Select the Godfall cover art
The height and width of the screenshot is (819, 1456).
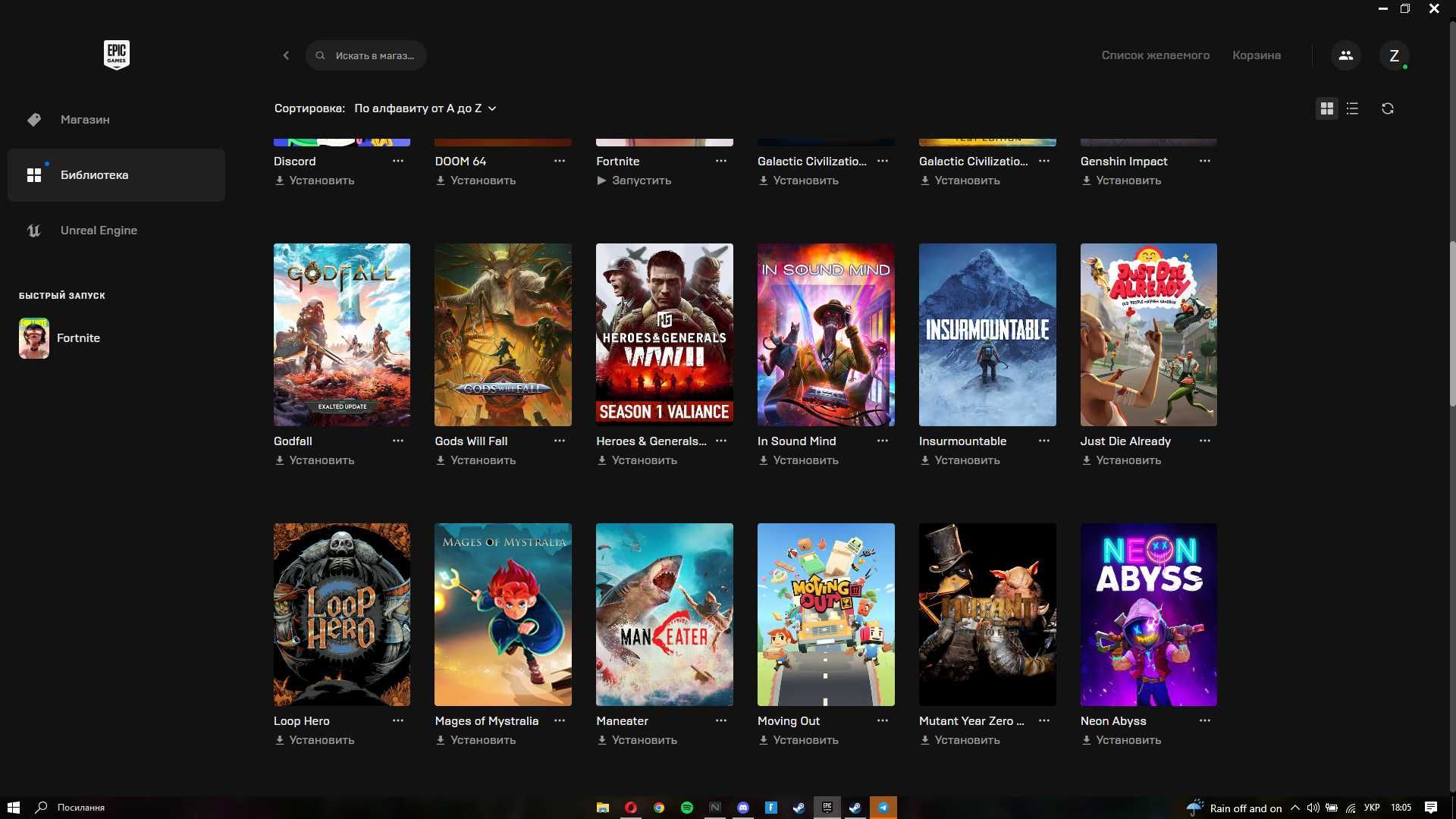pos(342,334)
